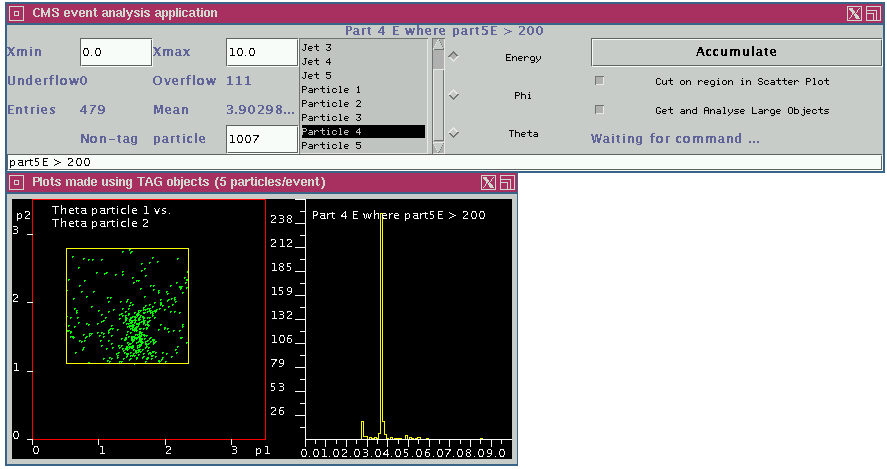This screenshot has height=469, width=887.
Task: Maximize the Plots made using TAG objects window
Action: 507,182
